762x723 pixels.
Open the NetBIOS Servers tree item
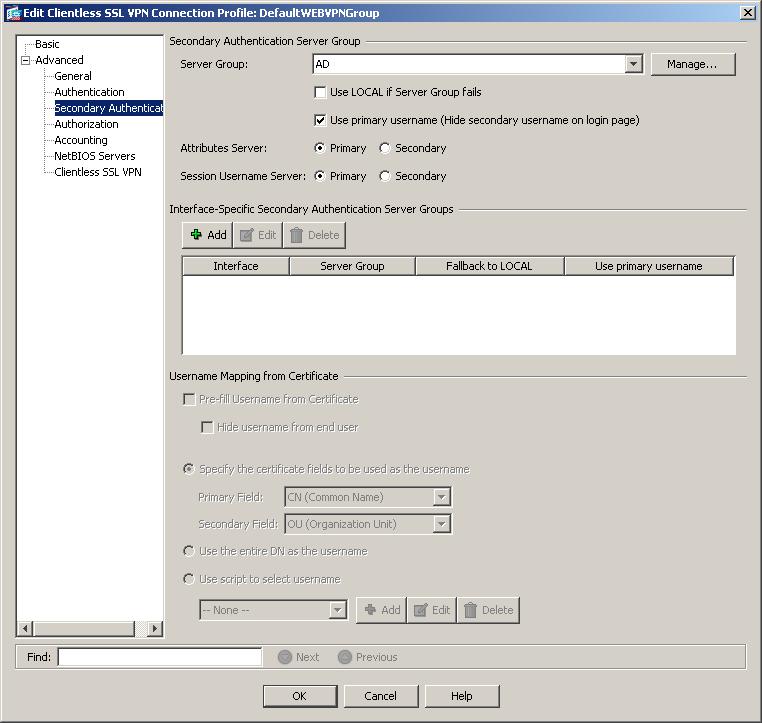(x=95, y=156)
